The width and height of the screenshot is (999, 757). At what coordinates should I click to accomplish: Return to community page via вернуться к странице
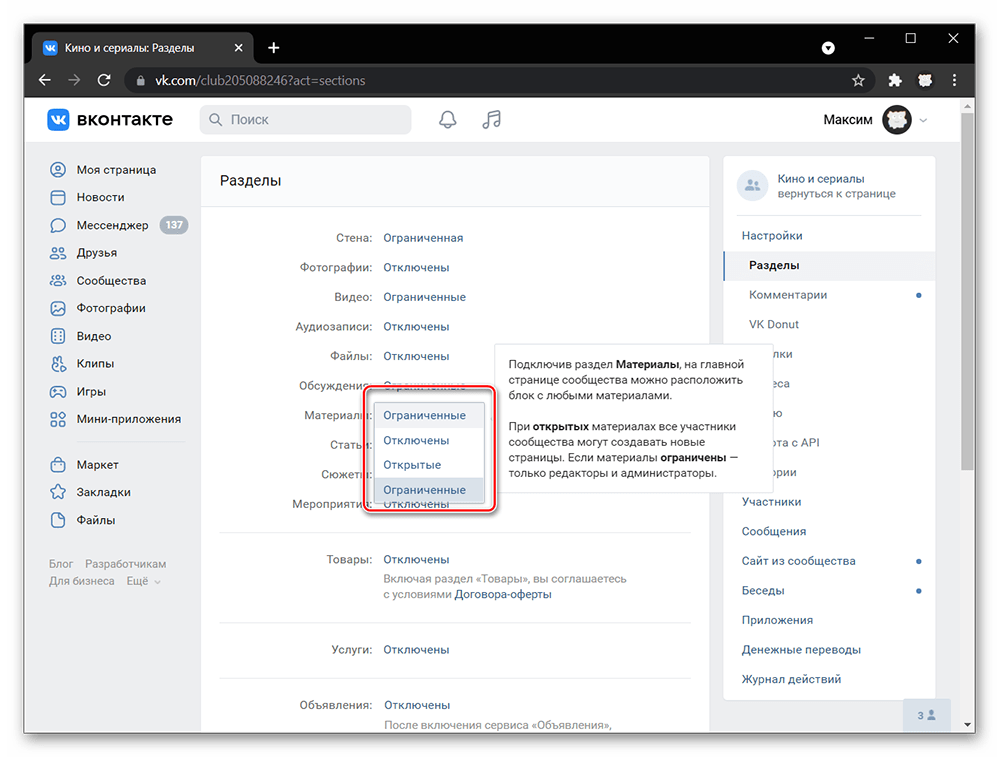(x=837, y=194)
